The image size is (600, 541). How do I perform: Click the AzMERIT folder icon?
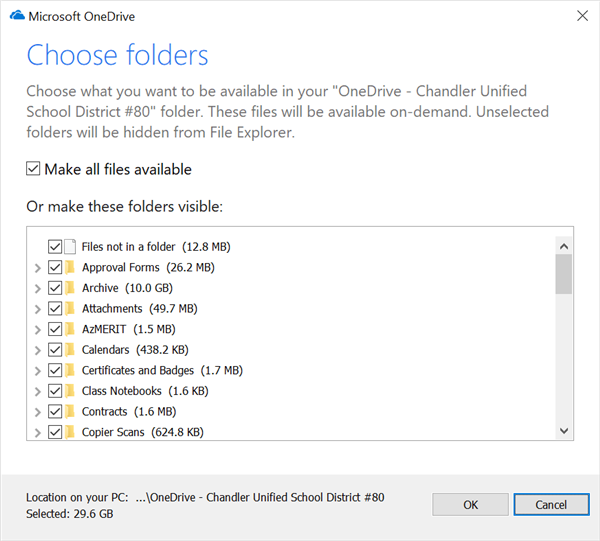(70, 329)
